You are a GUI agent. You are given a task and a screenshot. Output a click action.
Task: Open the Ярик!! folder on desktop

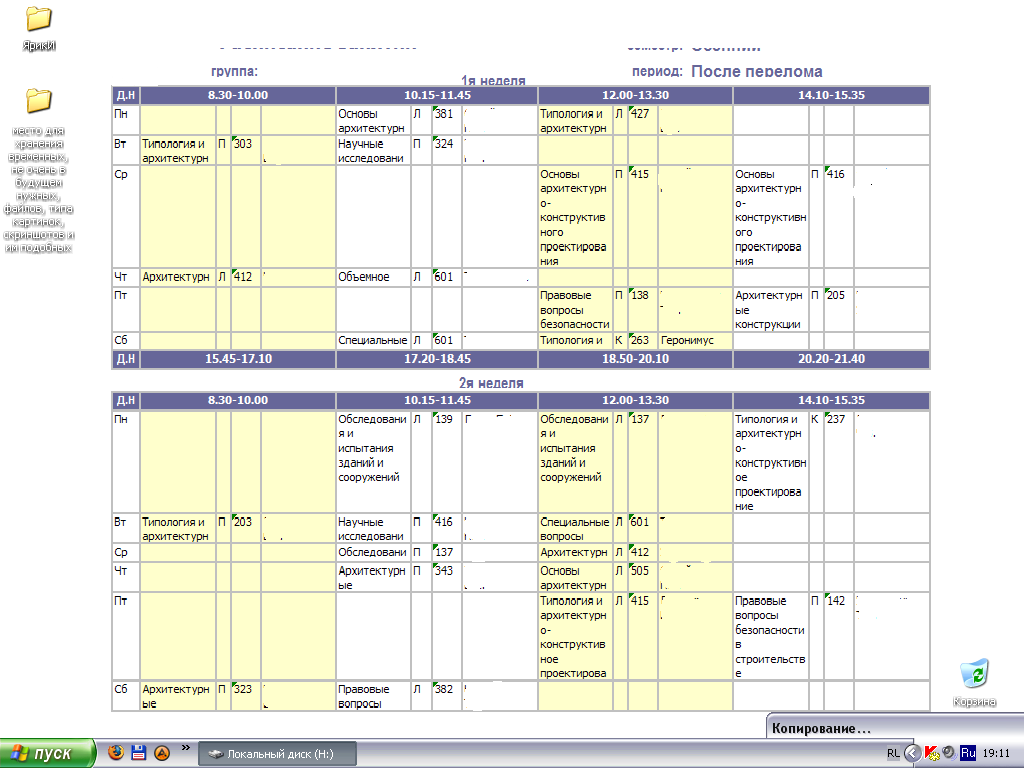(x=38, y=19)
